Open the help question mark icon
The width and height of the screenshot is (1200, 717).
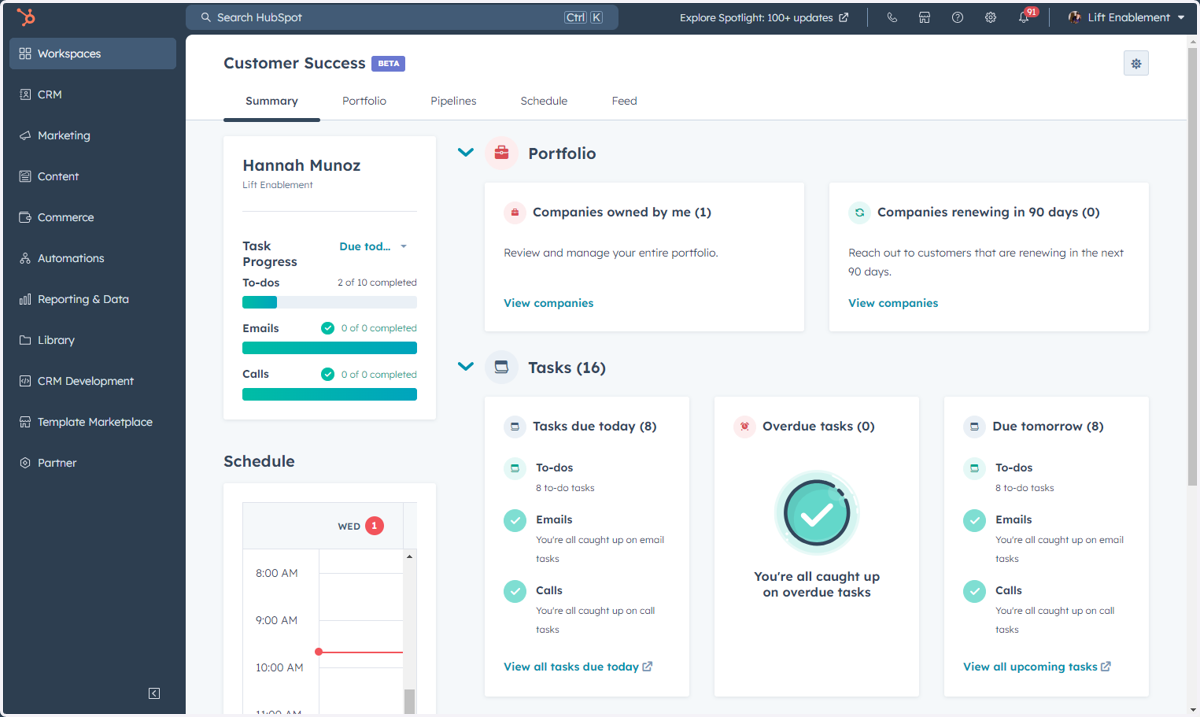(x=957, y=17)
